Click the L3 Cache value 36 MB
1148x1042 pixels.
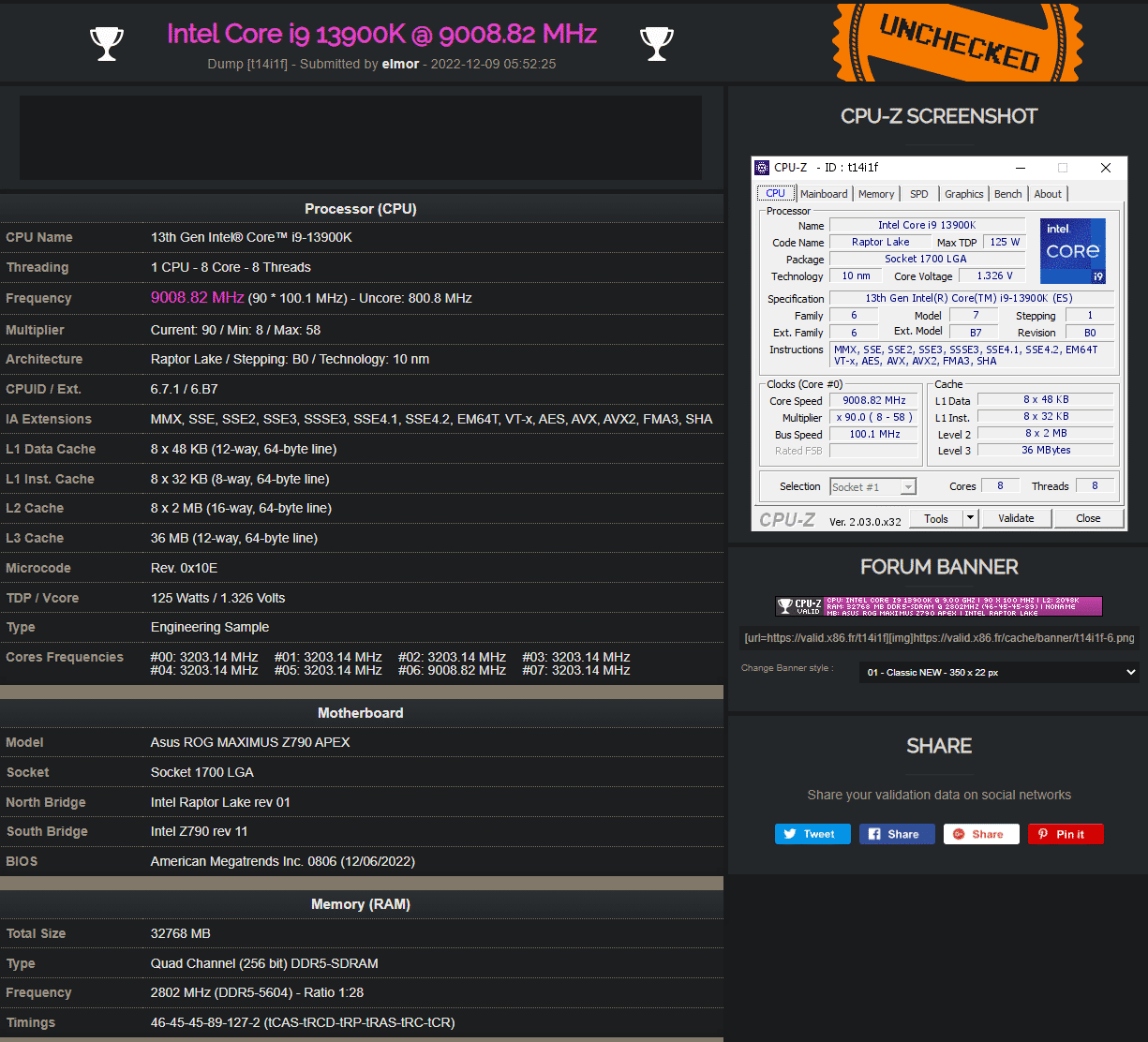pyautogui.click(x=234, y=538)
